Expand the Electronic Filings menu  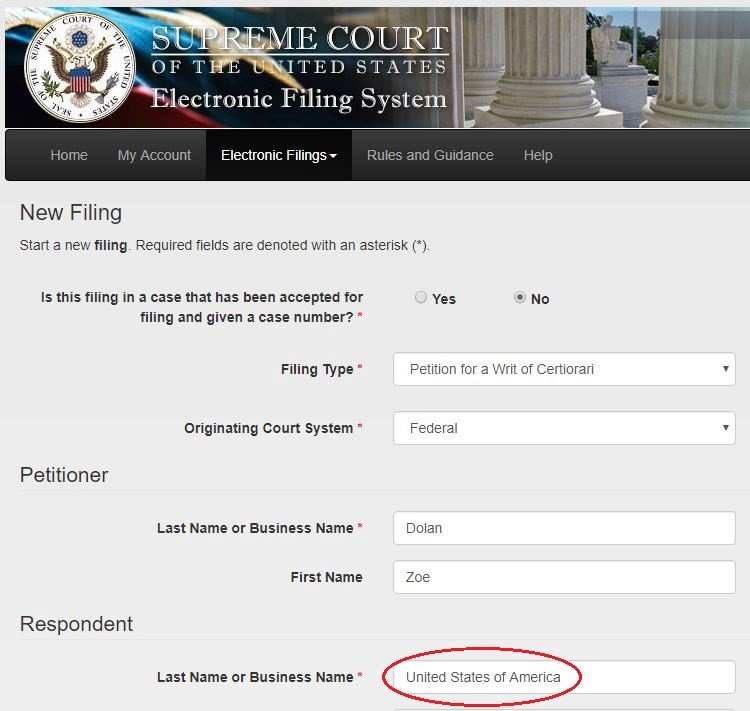(279, 155)
